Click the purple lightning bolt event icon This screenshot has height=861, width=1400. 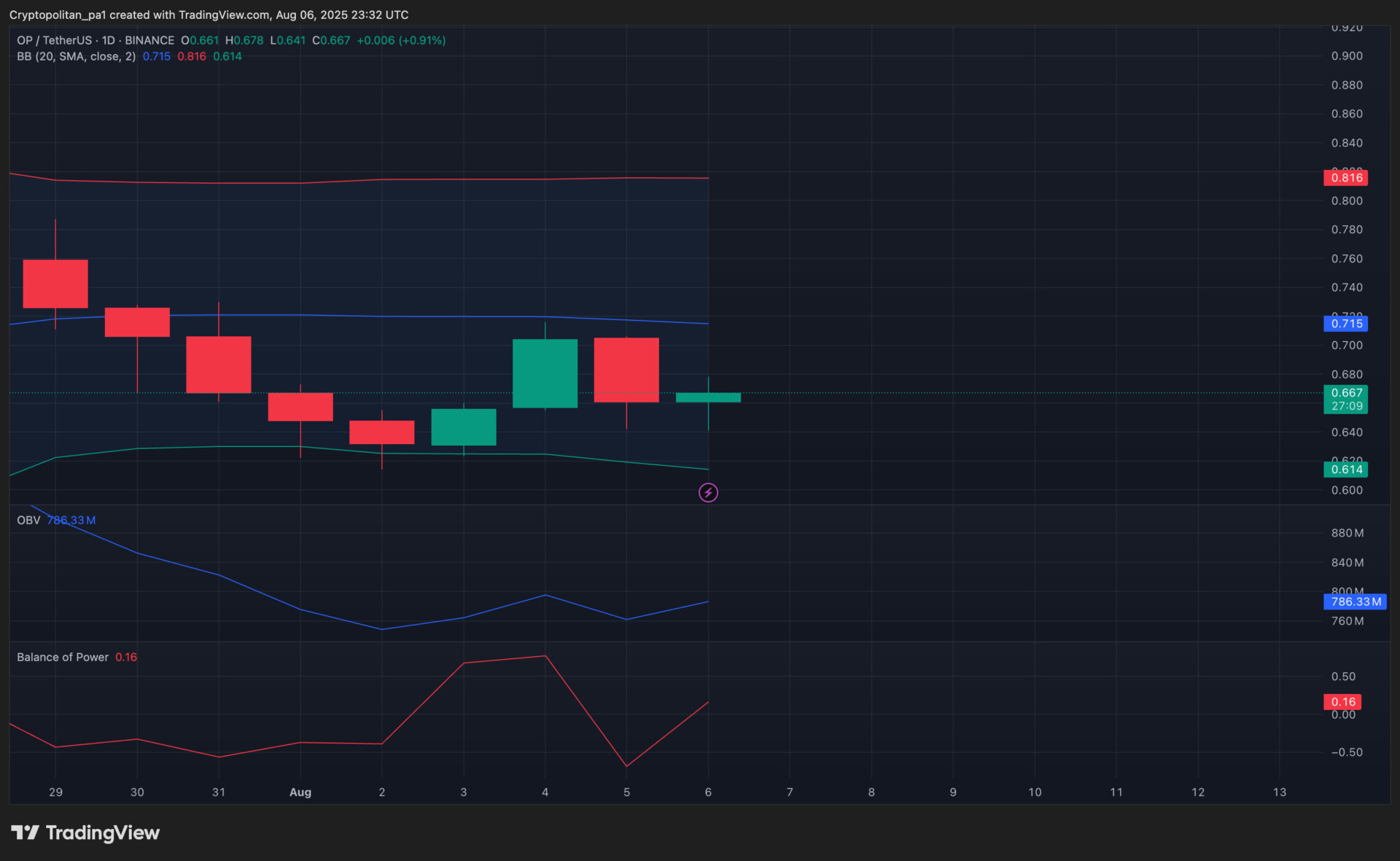pyautogui.click(x=708, y=493)
